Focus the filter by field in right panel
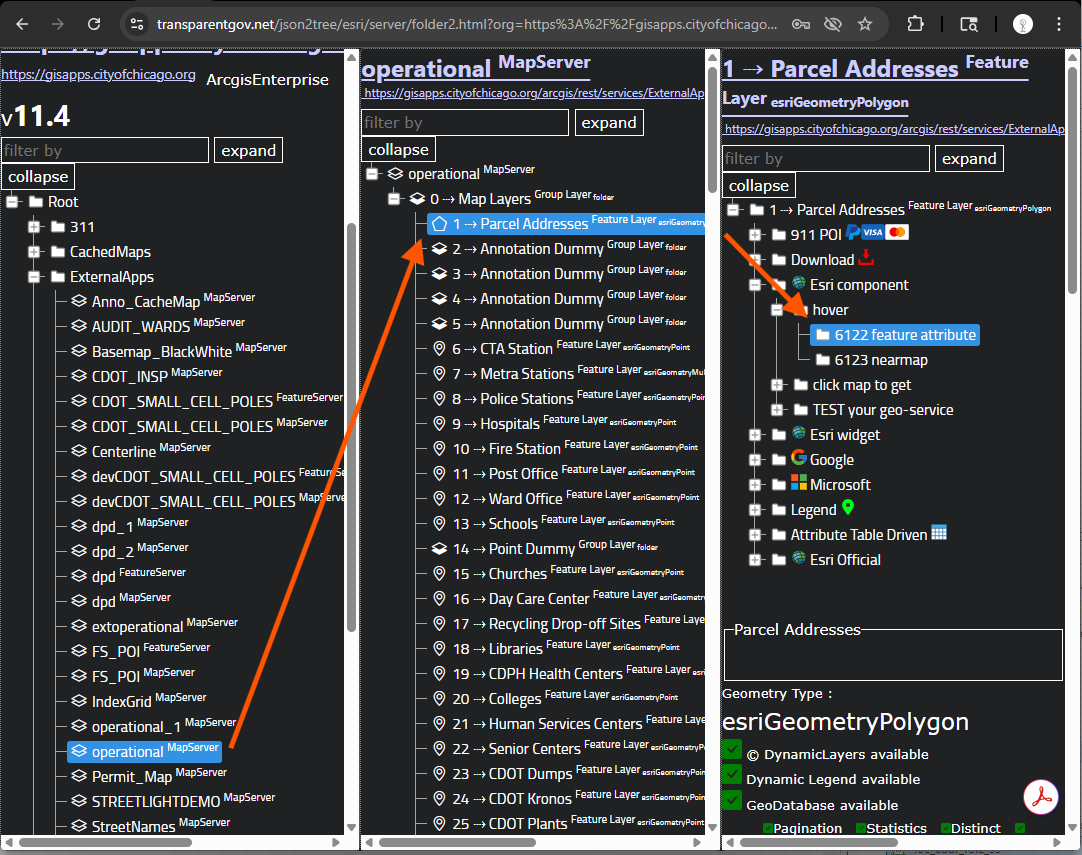 pyautogui.click(x=826, y=159)
